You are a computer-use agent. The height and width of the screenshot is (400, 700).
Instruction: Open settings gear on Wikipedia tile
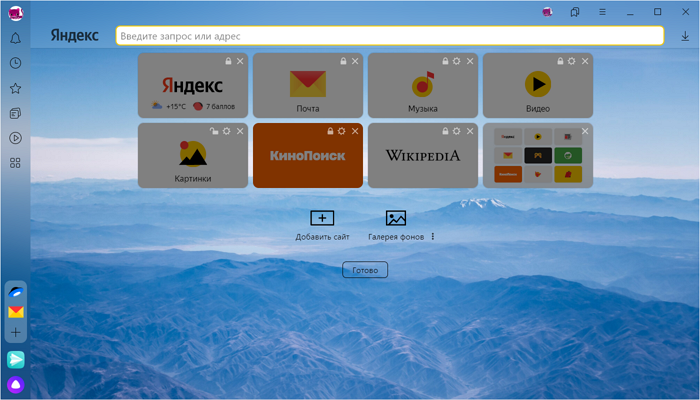tap(457, 131)
